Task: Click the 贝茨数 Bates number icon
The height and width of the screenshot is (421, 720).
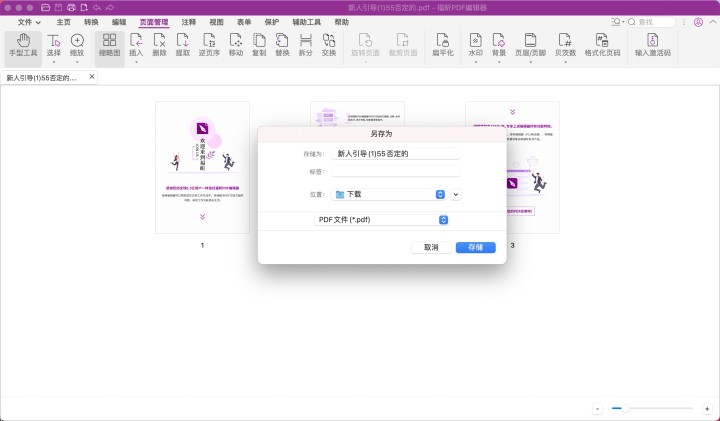Action: 566,45
